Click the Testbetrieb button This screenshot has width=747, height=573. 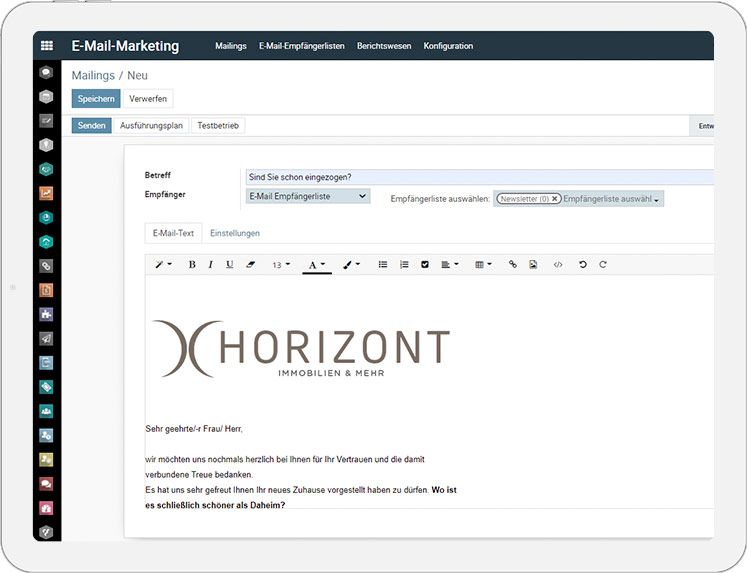pyautogui.click(x=218, y=125)
